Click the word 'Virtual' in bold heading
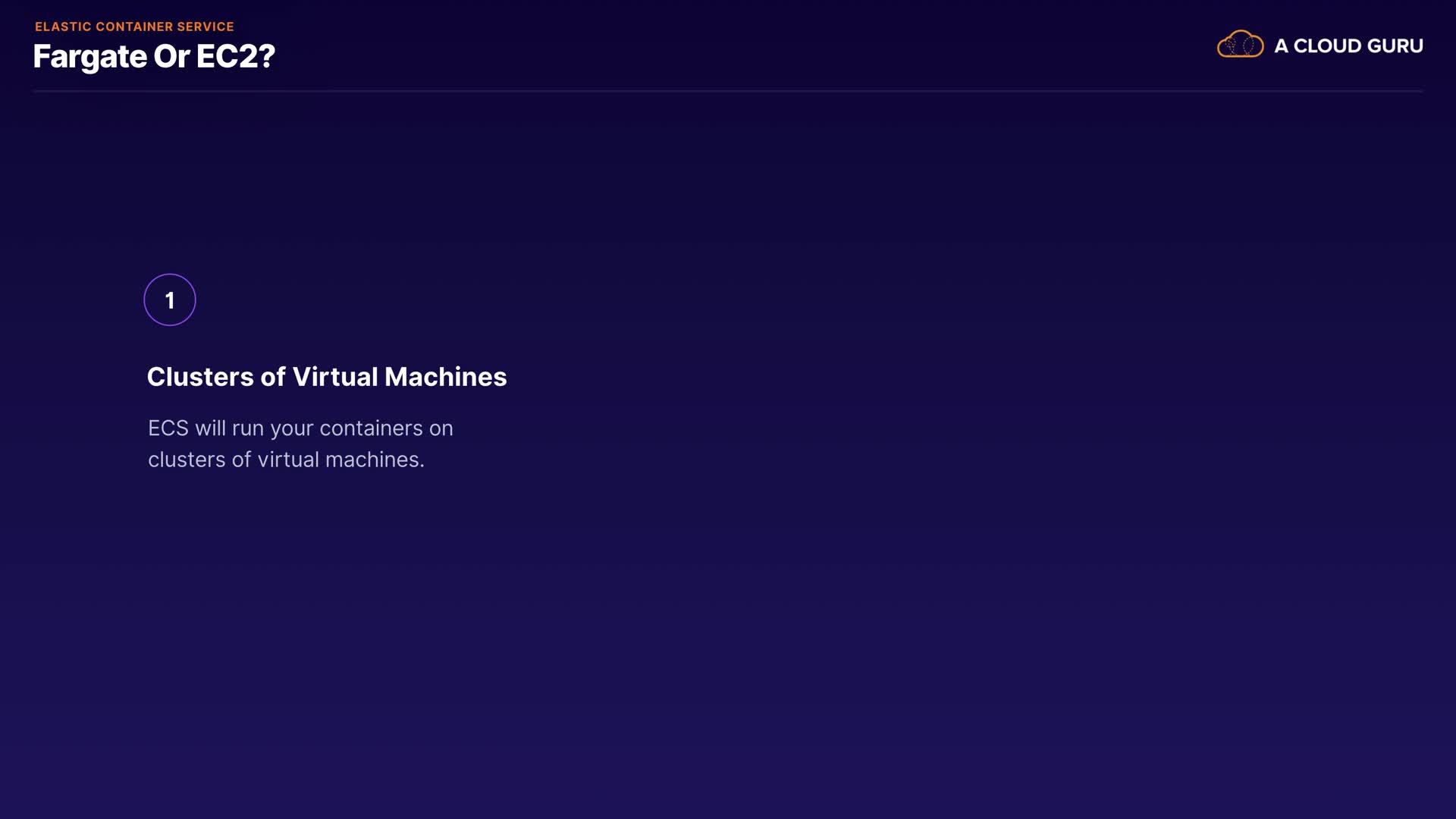The image size is (1456, 819). click(x=334, y=377)
